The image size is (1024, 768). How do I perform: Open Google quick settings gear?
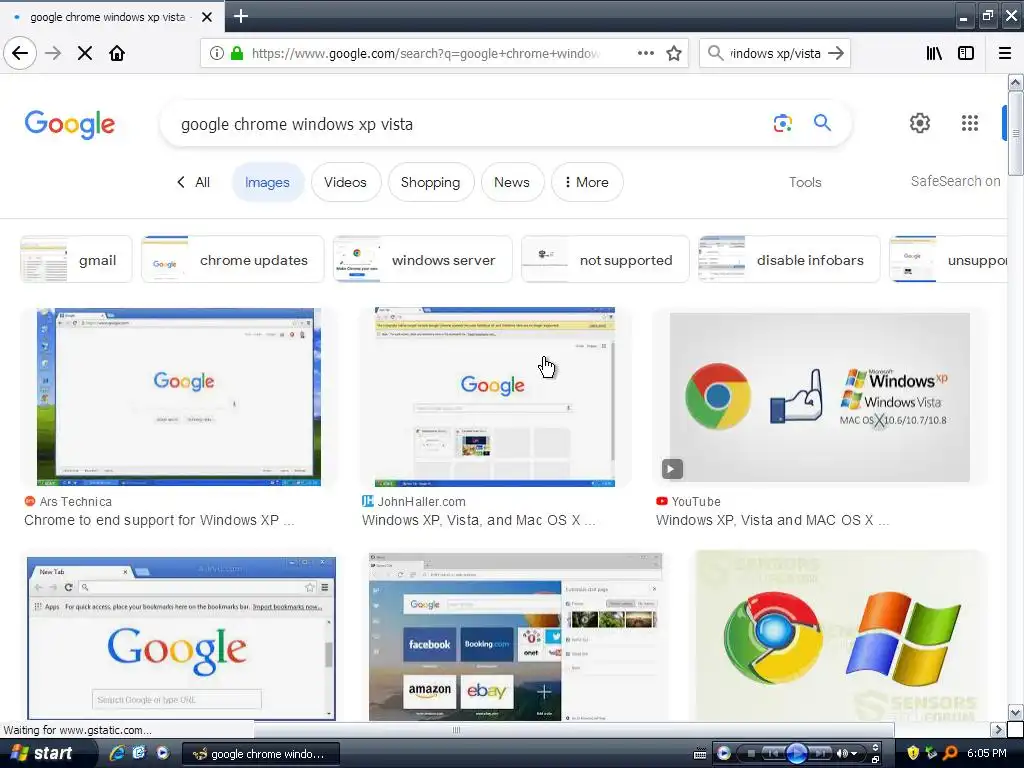point(920,123)
